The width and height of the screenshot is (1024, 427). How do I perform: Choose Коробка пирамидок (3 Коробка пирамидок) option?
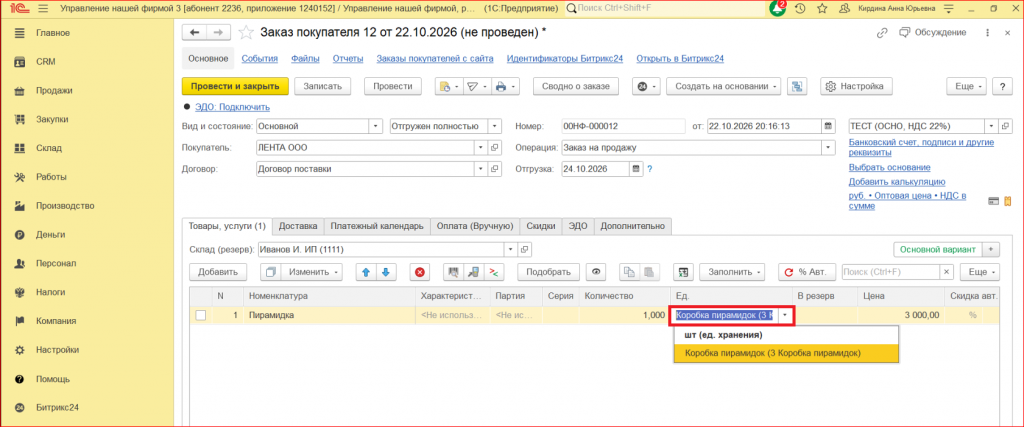(786, 353)
